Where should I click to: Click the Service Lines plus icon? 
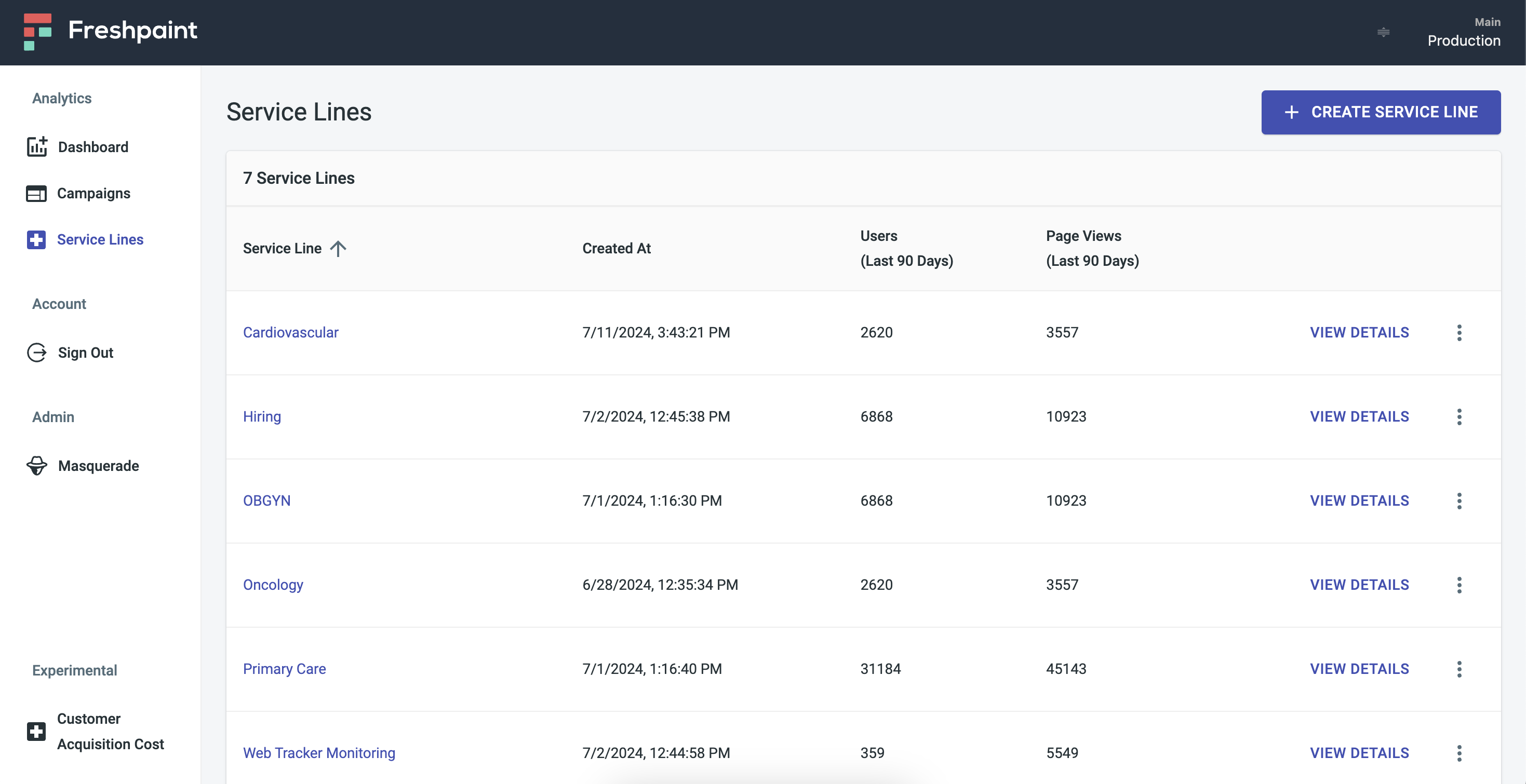pyautogui.click(x=36, y=240)
